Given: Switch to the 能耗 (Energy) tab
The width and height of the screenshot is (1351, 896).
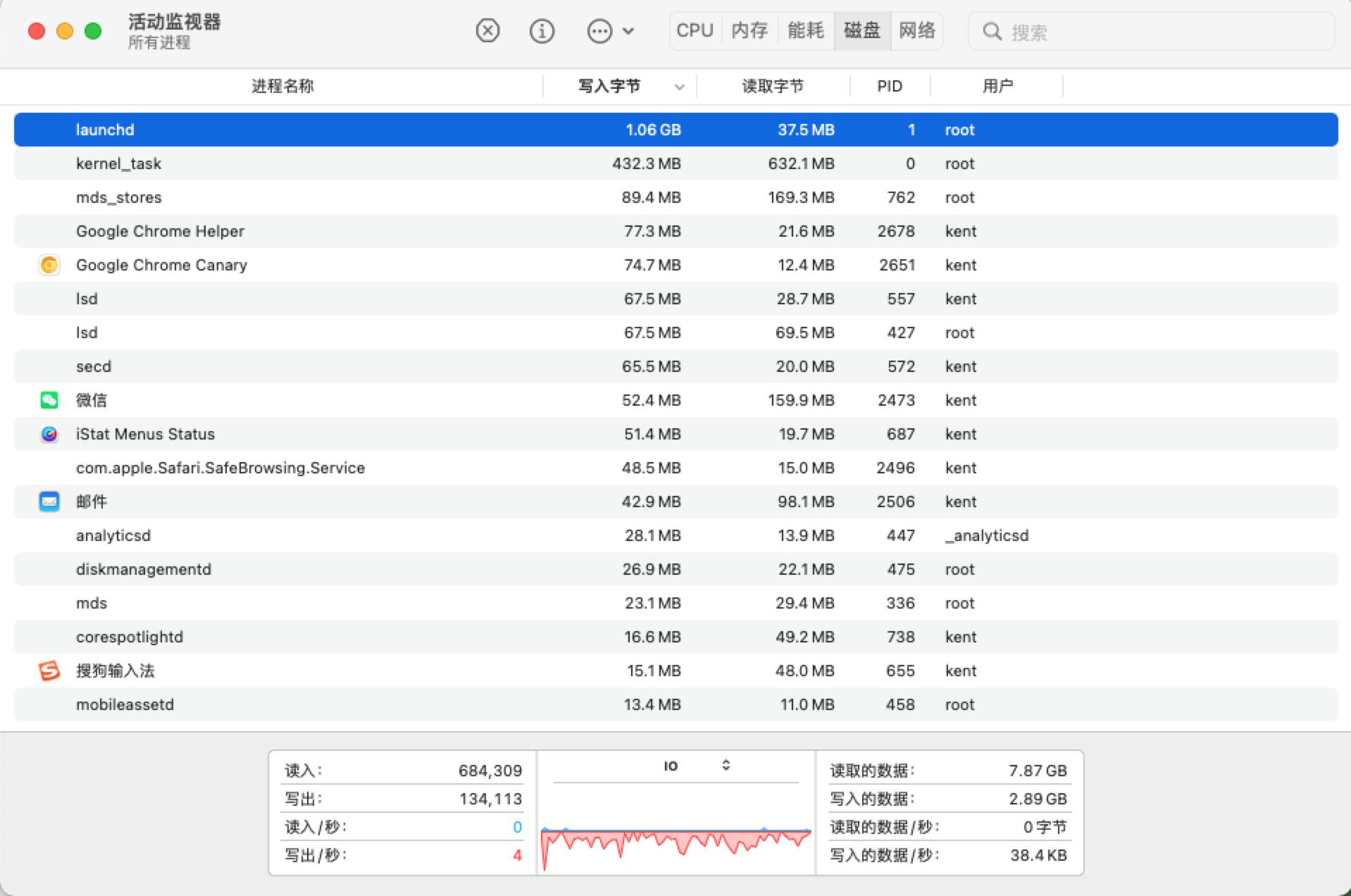Looking at the screenshot, I should tap(806, 30).
